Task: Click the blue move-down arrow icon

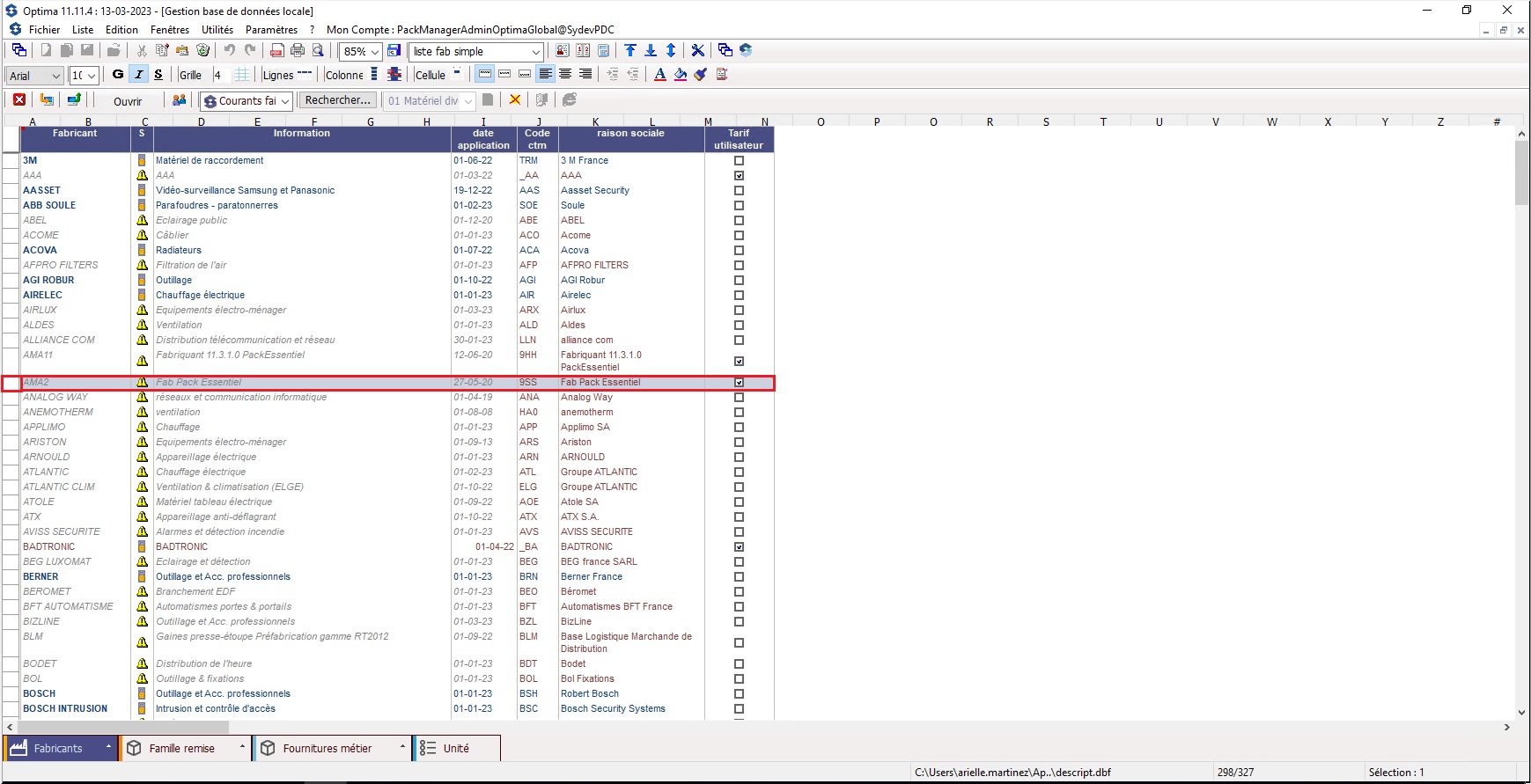Action: (x=651, y=51)
